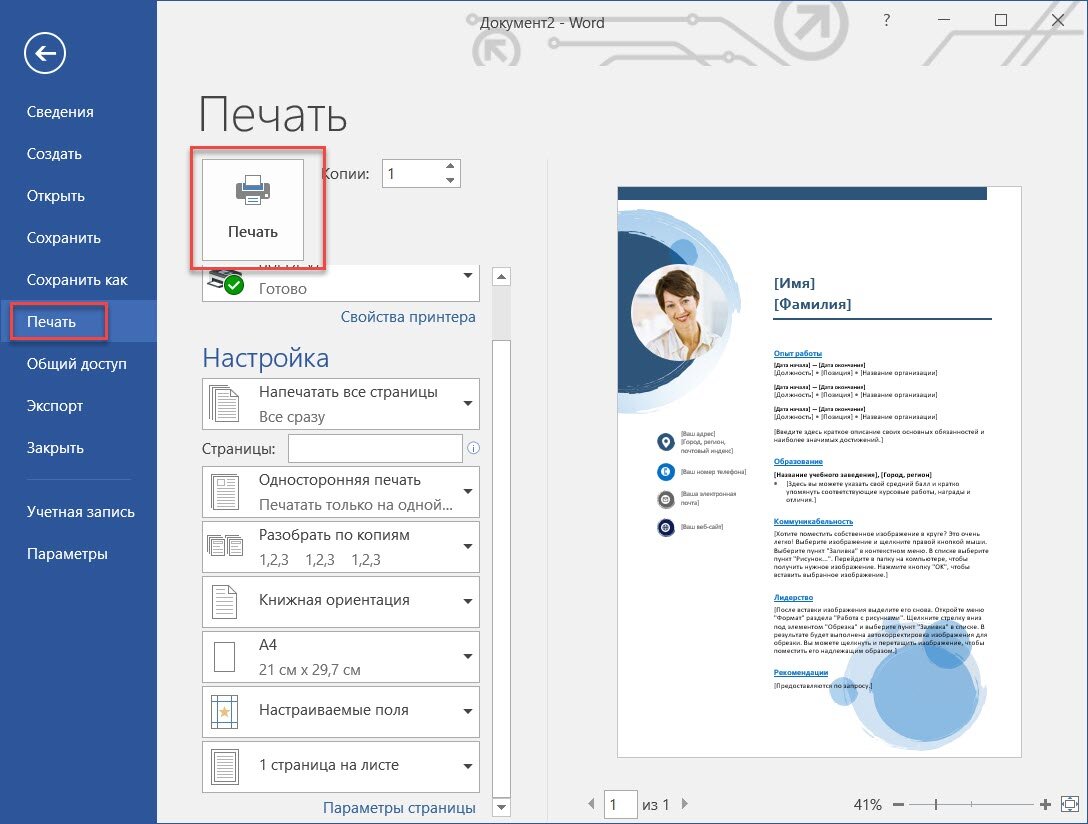
Task: Go to previous page arrow
Action: pyautogui.click(x=591, y=804)
